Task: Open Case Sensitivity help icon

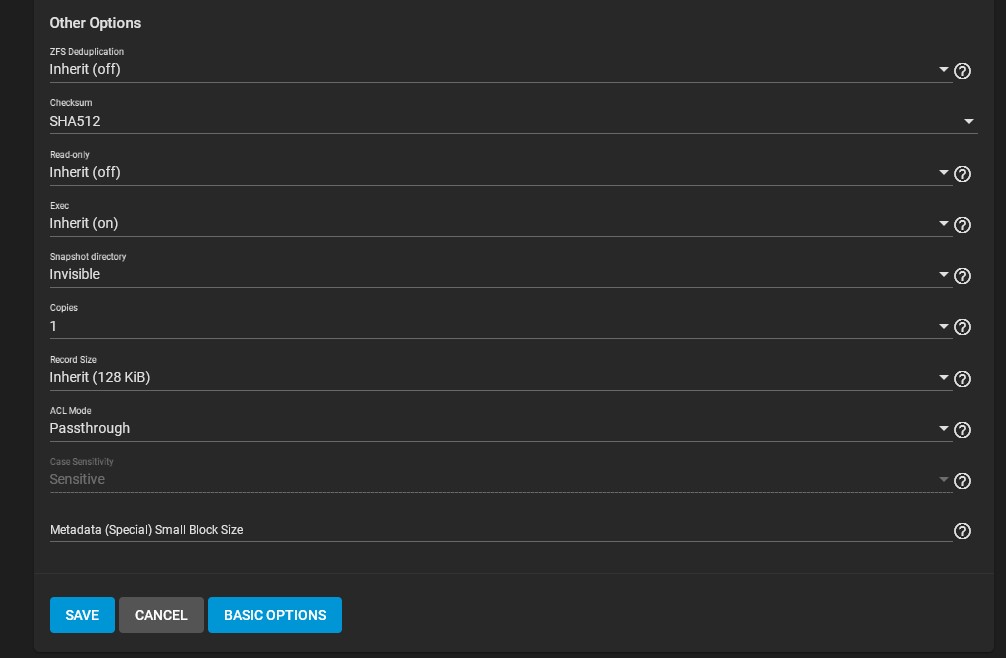Action: 962,481
